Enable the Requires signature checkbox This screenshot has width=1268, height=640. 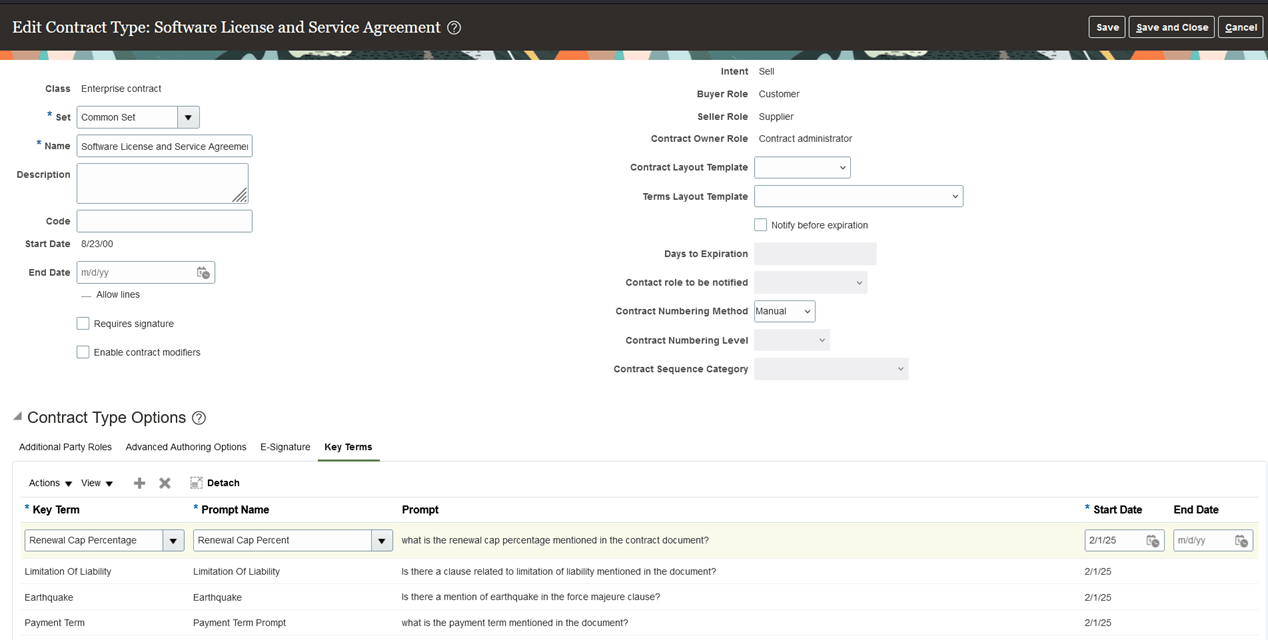click(x=83, y=324)
